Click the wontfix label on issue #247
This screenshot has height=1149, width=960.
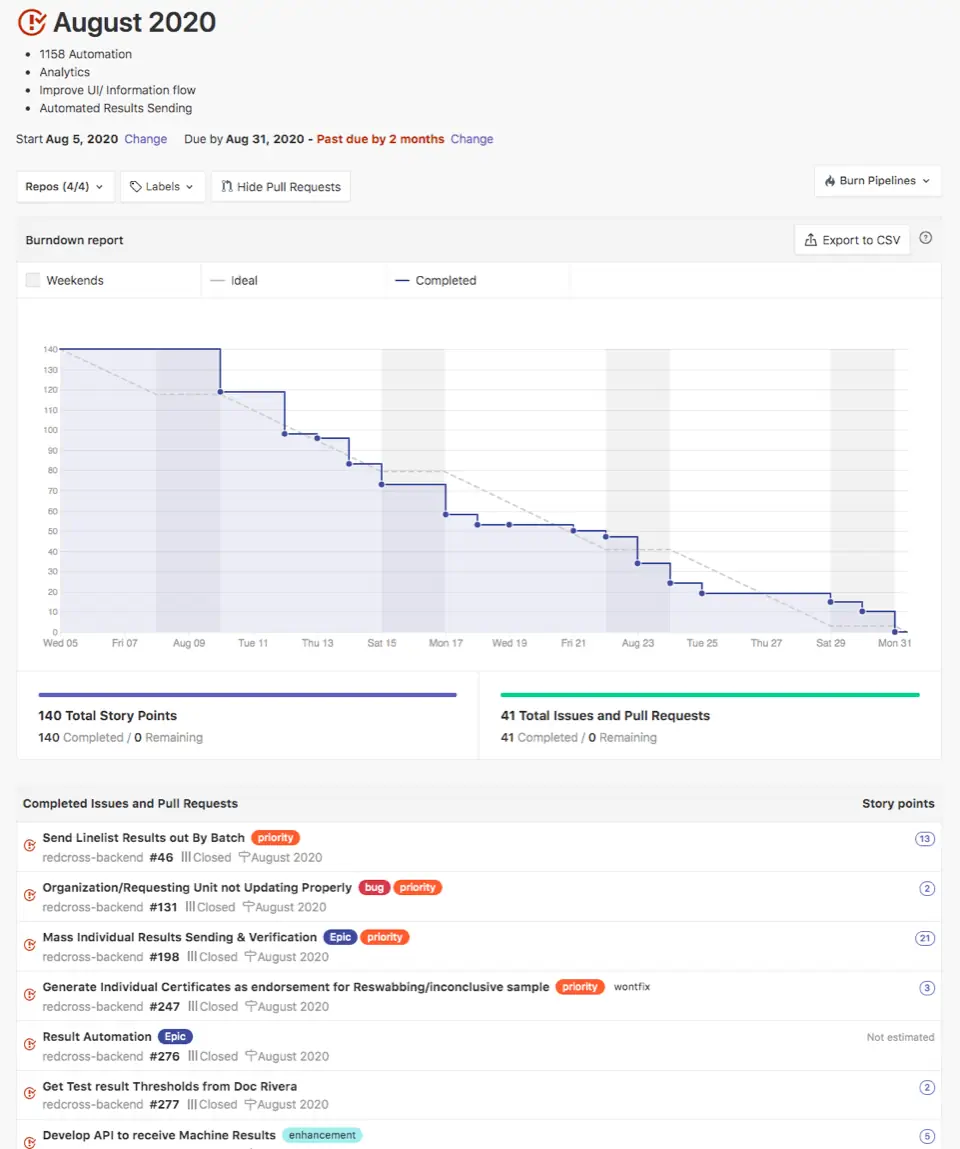point(632,987)
